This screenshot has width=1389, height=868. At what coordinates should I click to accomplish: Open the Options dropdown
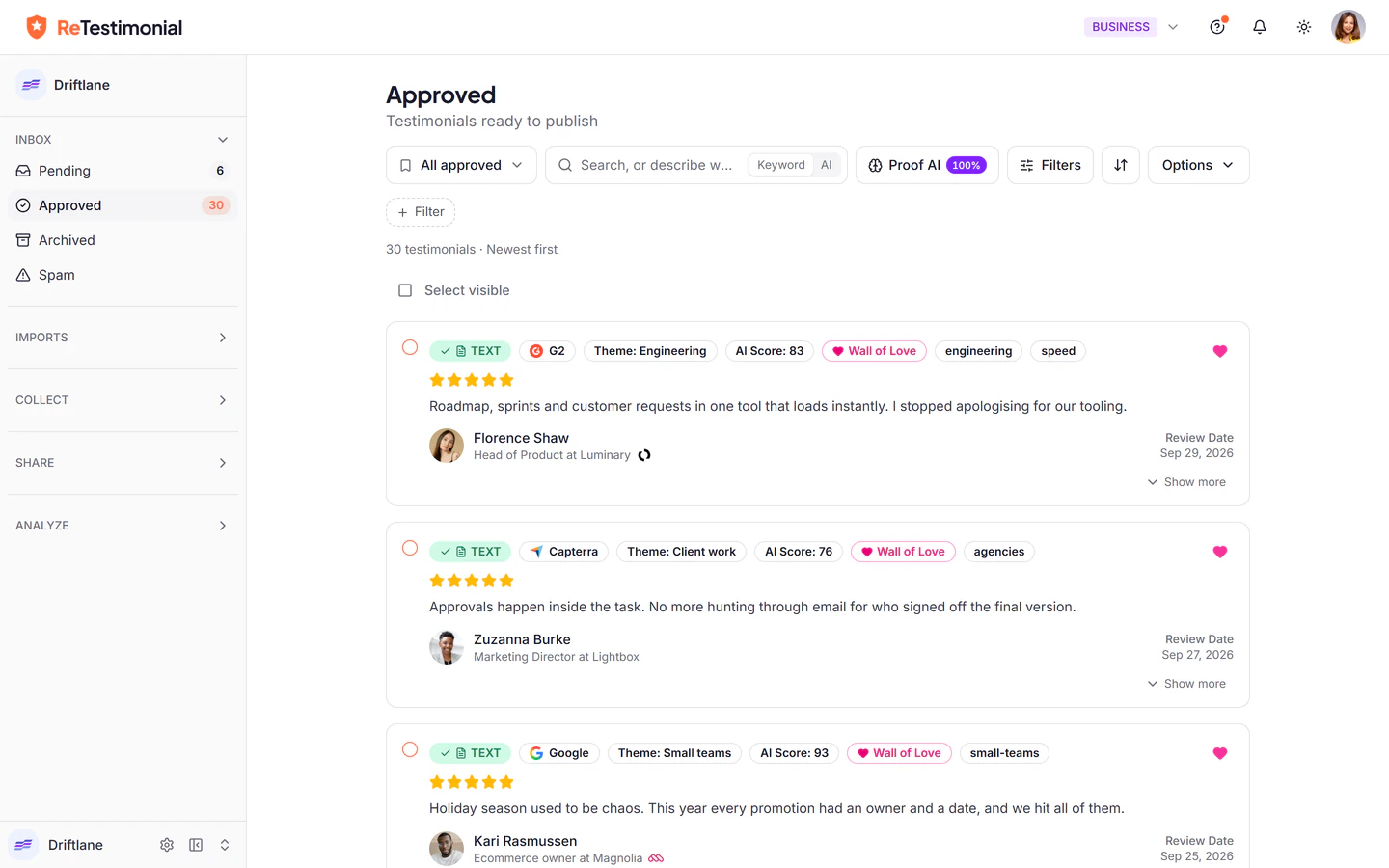coord(1199,165)
